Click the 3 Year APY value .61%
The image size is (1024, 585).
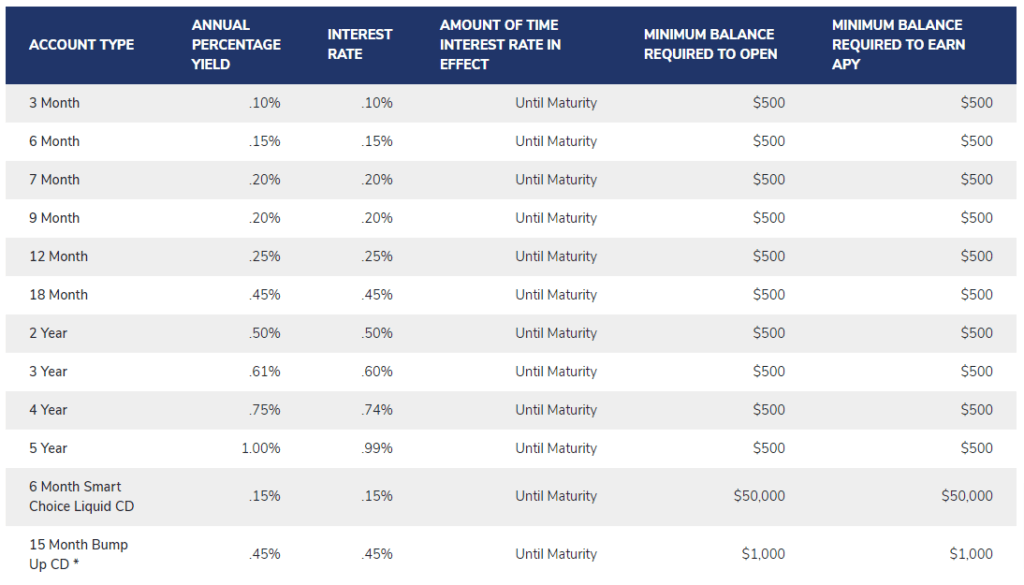264,372
